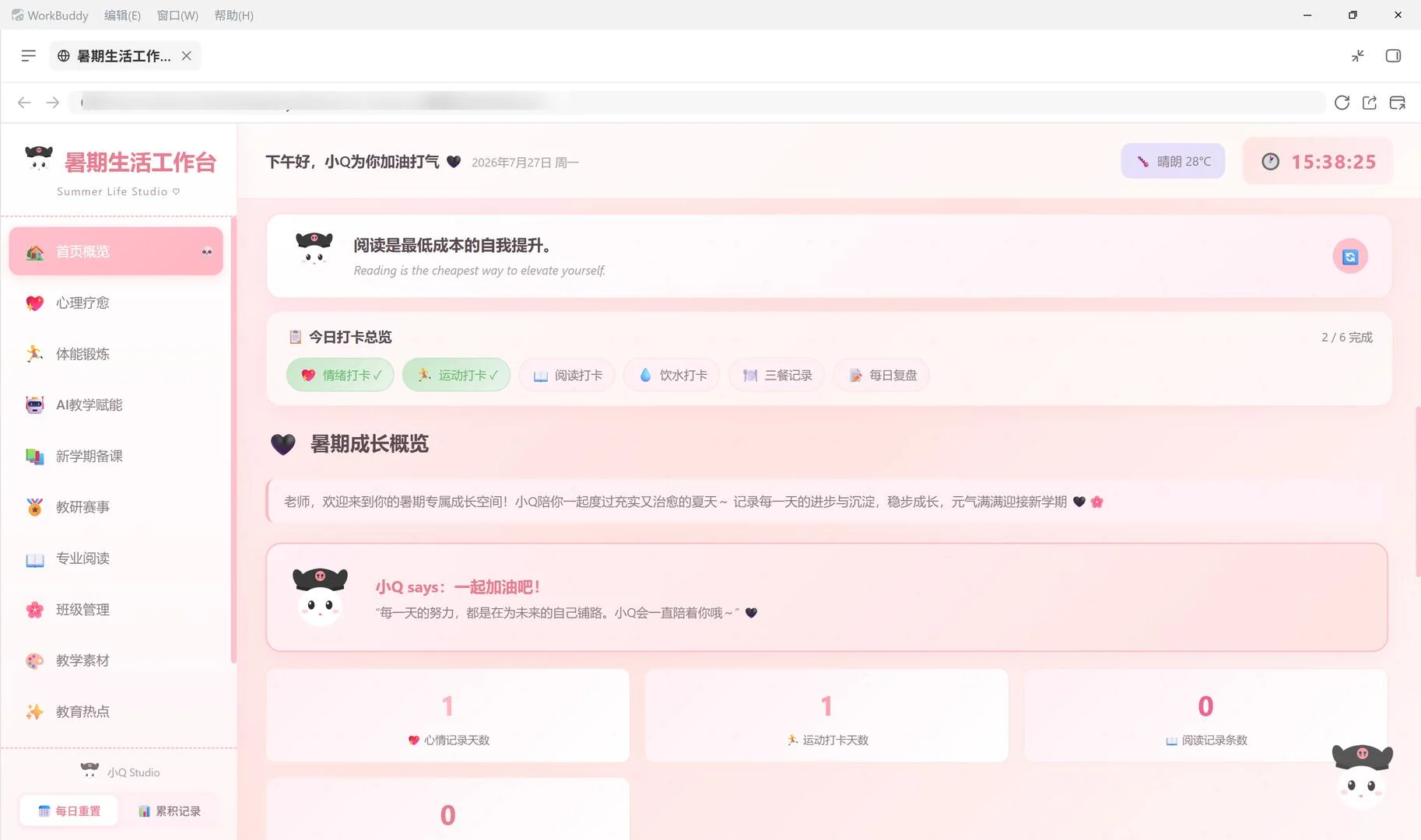Open 教学素材 section
This screenshot has height=840, width=1421.
pos(116,660)
